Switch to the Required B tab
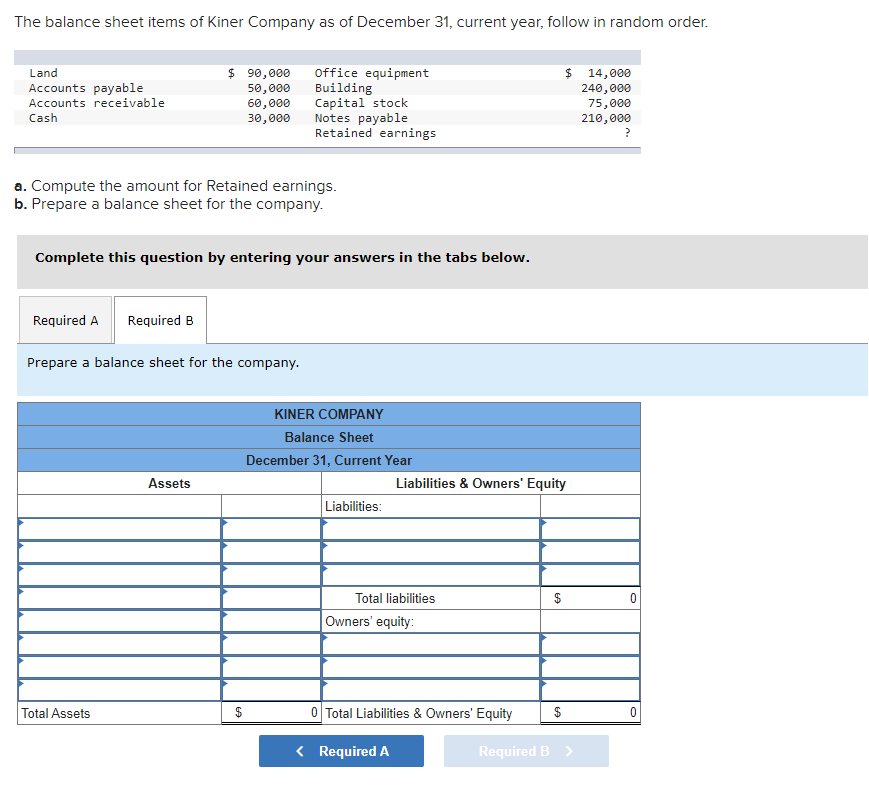The image size is (869, 797). 160,320
